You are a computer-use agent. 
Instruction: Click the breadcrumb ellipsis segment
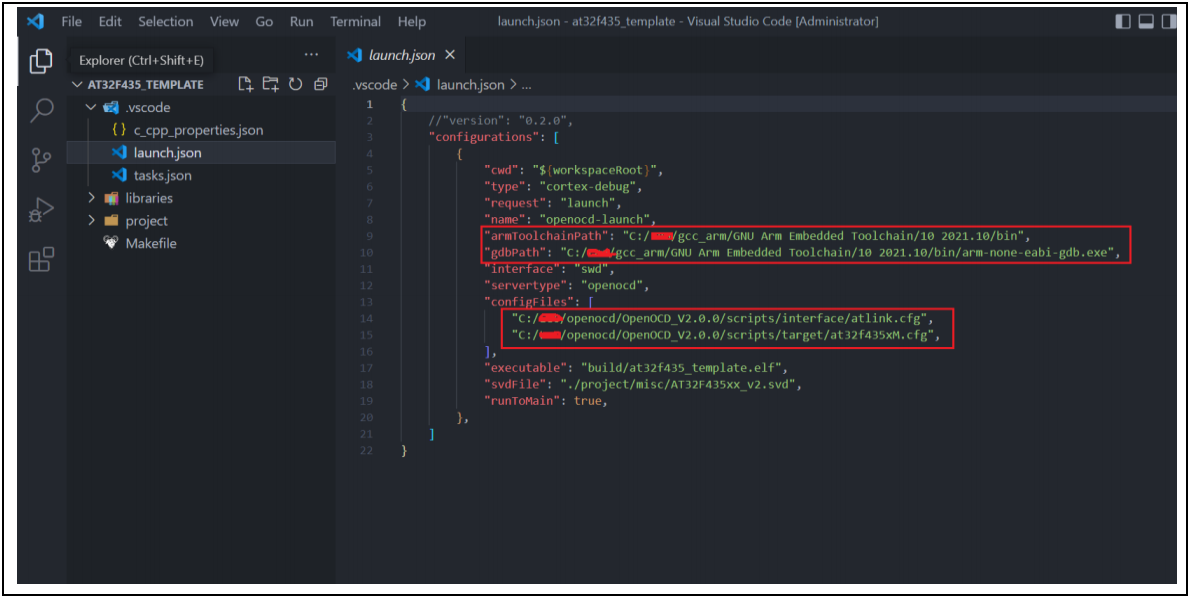pos(526,85)
